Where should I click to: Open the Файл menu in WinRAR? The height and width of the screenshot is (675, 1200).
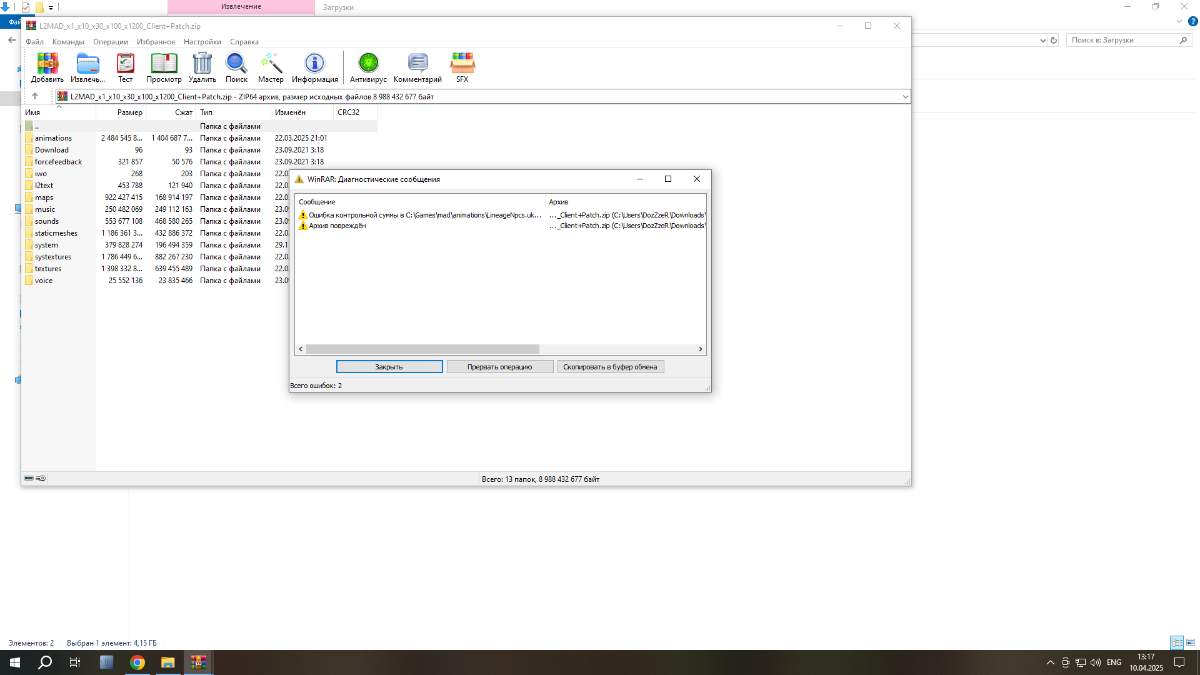(35, 42)
